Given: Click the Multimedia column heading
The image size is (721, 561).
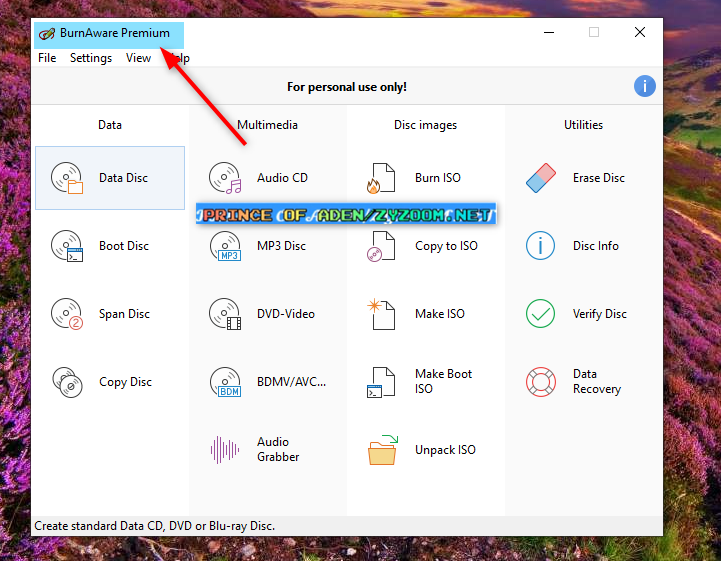Looking at the screenshot, I should pyautogui.click(x=267, y=125).
